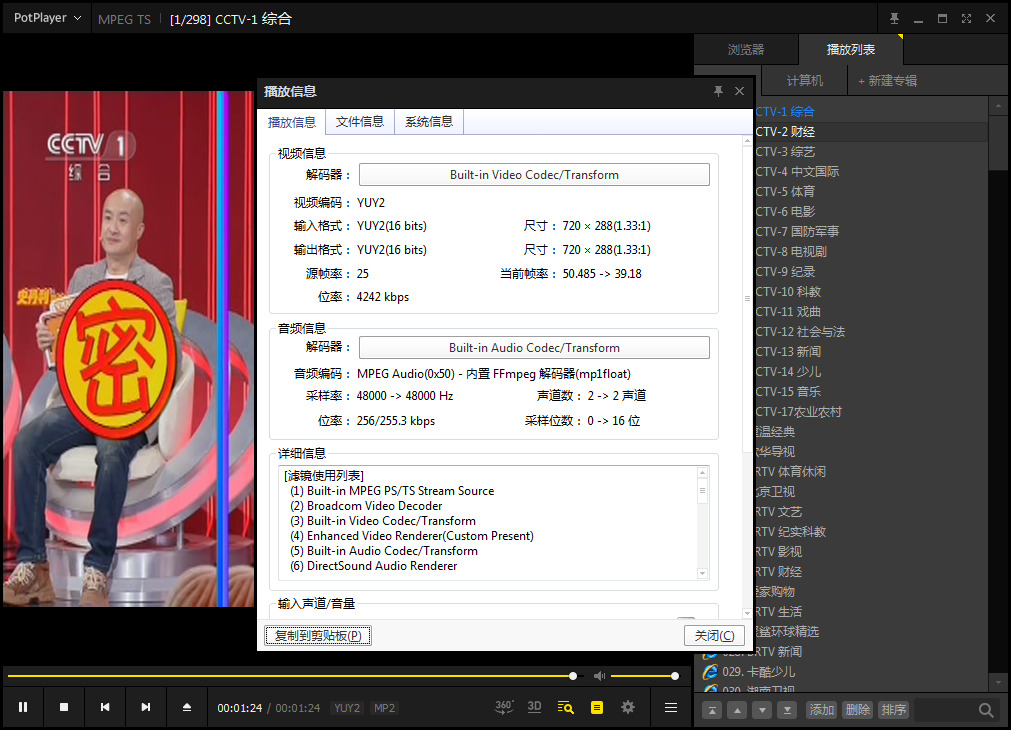Click the 排序 playlist button
Viewport: 1011px width, 730px height.
pyautogui.click(x=894, y=710)
